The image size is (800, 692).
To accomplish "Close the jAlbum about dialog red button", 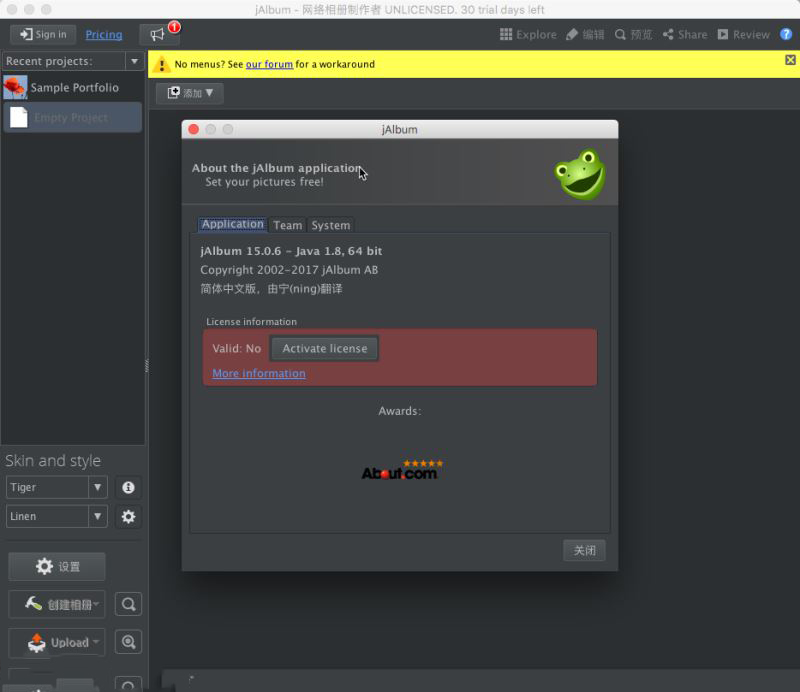I will point(193,130).
